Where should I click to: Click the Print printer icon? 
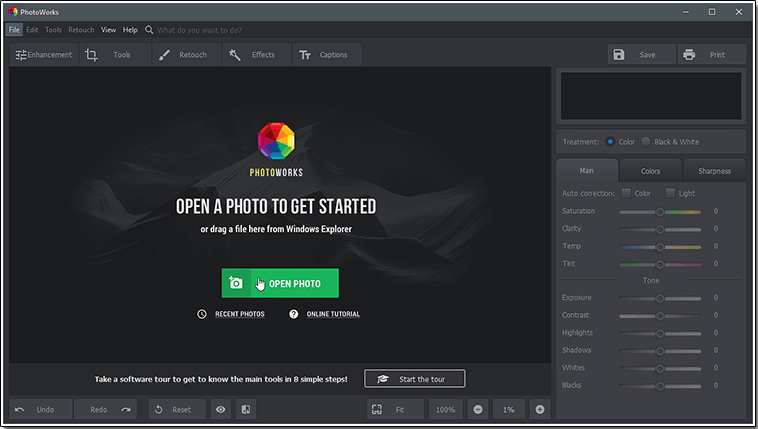[689, 55]
